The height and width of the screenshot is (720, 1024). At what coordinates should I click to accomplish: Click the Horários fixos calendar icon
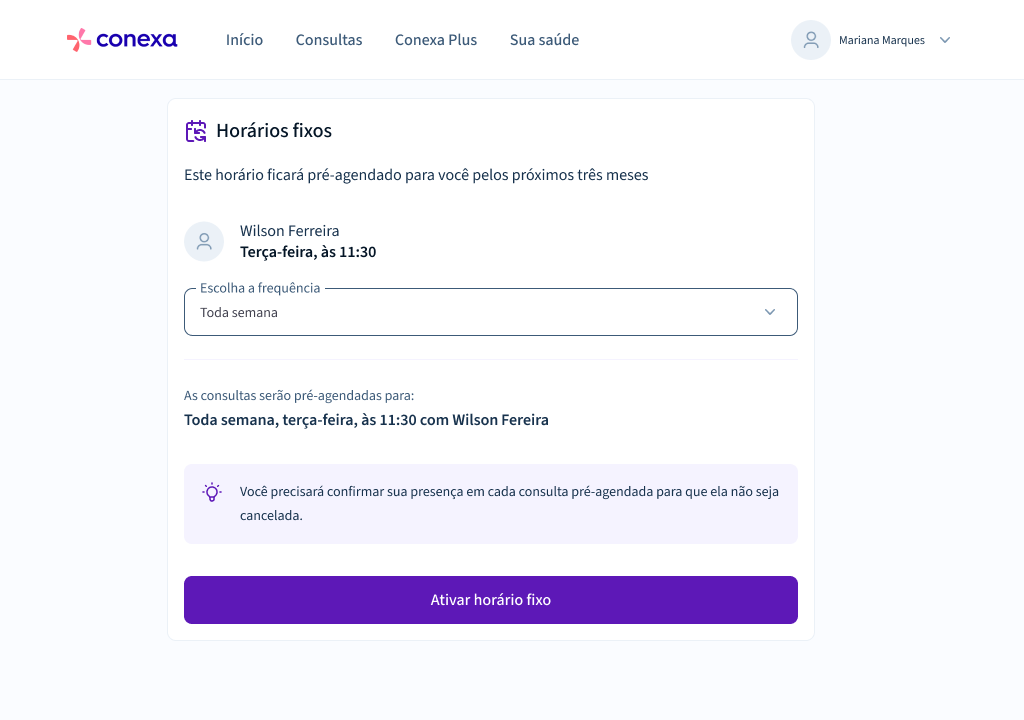tap(196, 131)
